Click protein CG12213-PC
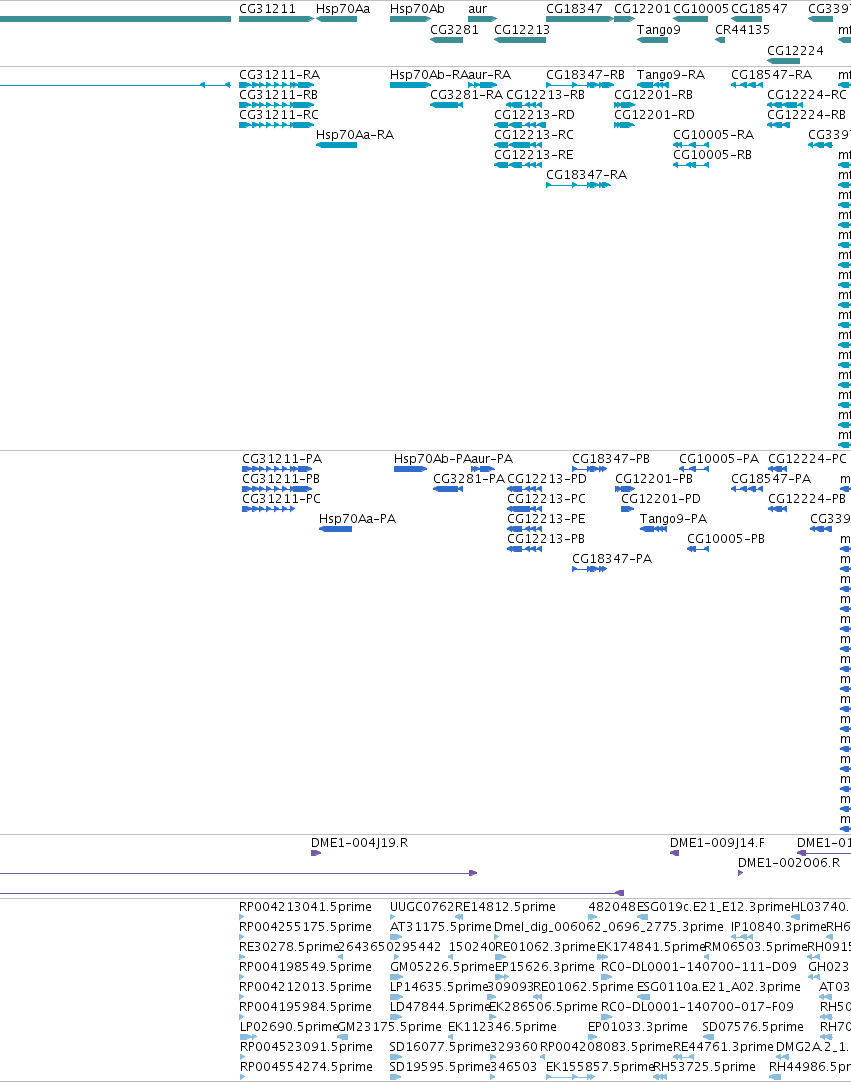This screenshot has width=851, height=1082. [547, 499]
